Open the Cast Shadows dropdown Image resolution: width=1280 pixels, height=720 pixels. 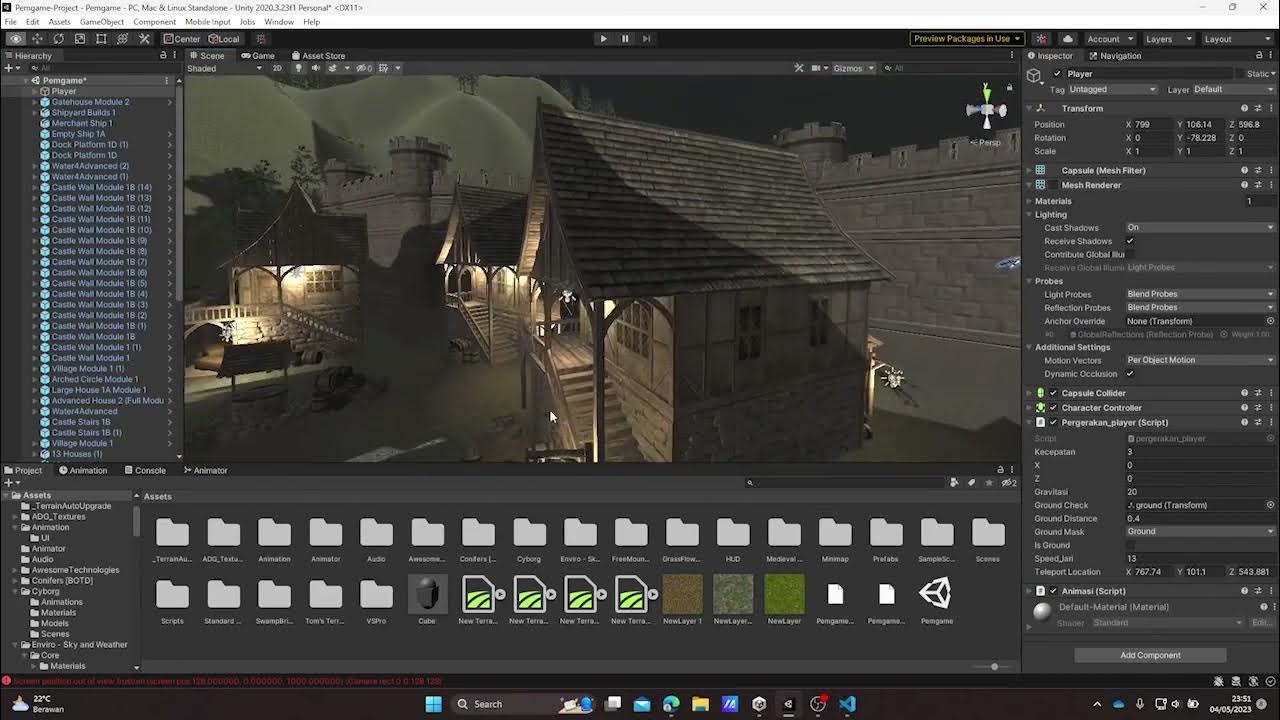tap(1200, 228)
